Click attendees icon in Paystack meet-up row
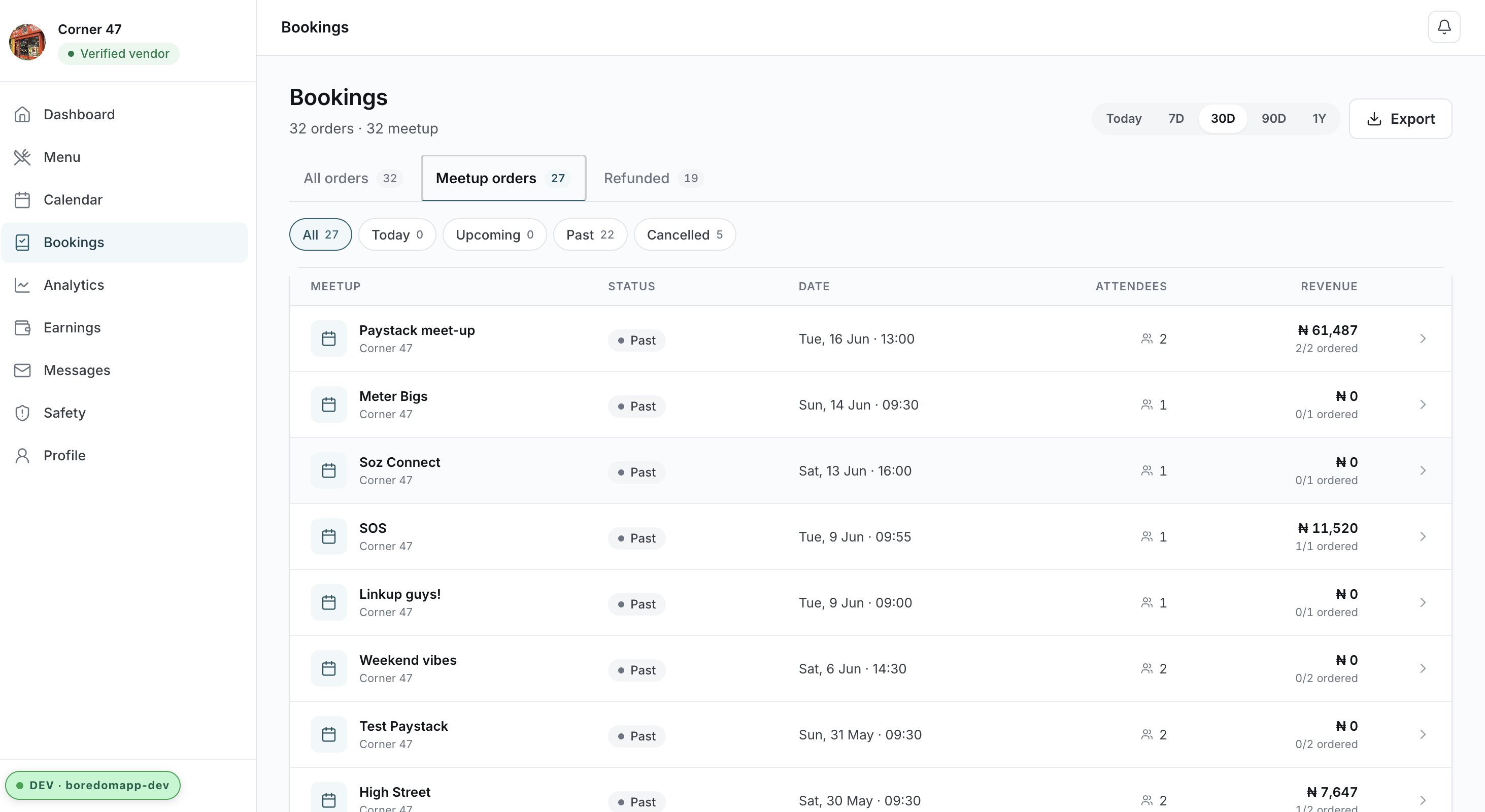This screenshot has width=1485, height=812. pos(1146,339)
